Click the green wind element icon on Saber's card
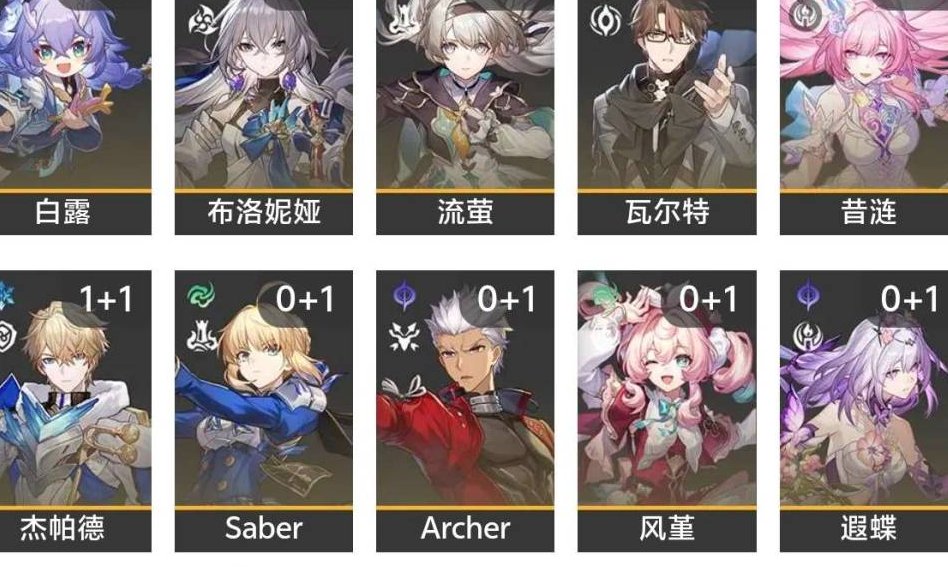Image resolution: width=948 pixels, height=567 pixels. (x=201, y=296)
